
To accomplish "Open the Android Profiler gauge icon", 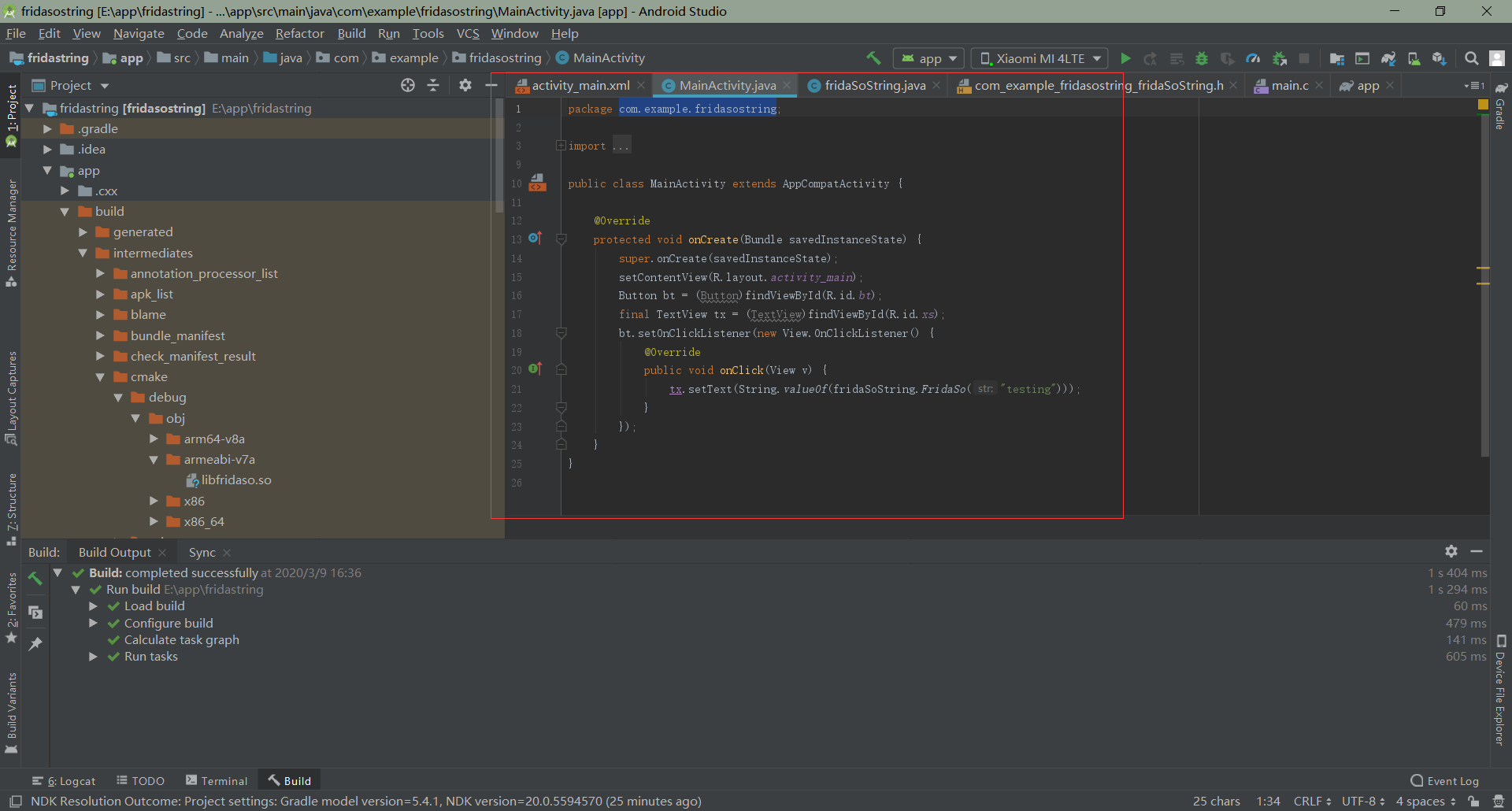I will click(1253, 58).
